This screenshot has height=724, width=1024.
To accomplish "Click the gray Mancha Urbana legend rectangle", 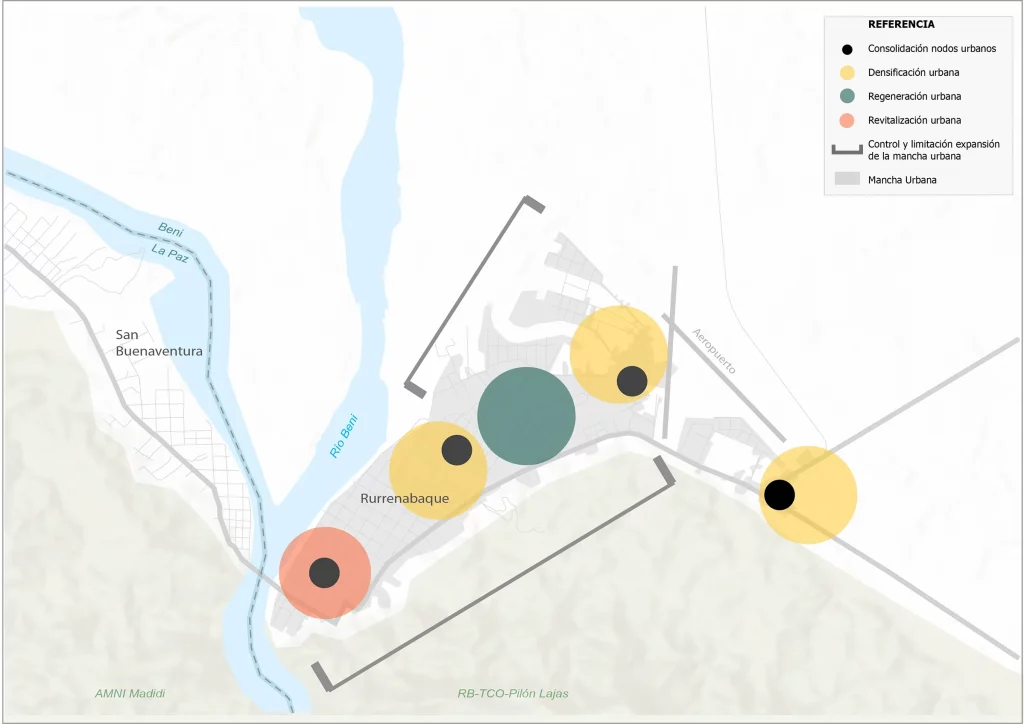I will pyautogui.click(x=847, y=179).
